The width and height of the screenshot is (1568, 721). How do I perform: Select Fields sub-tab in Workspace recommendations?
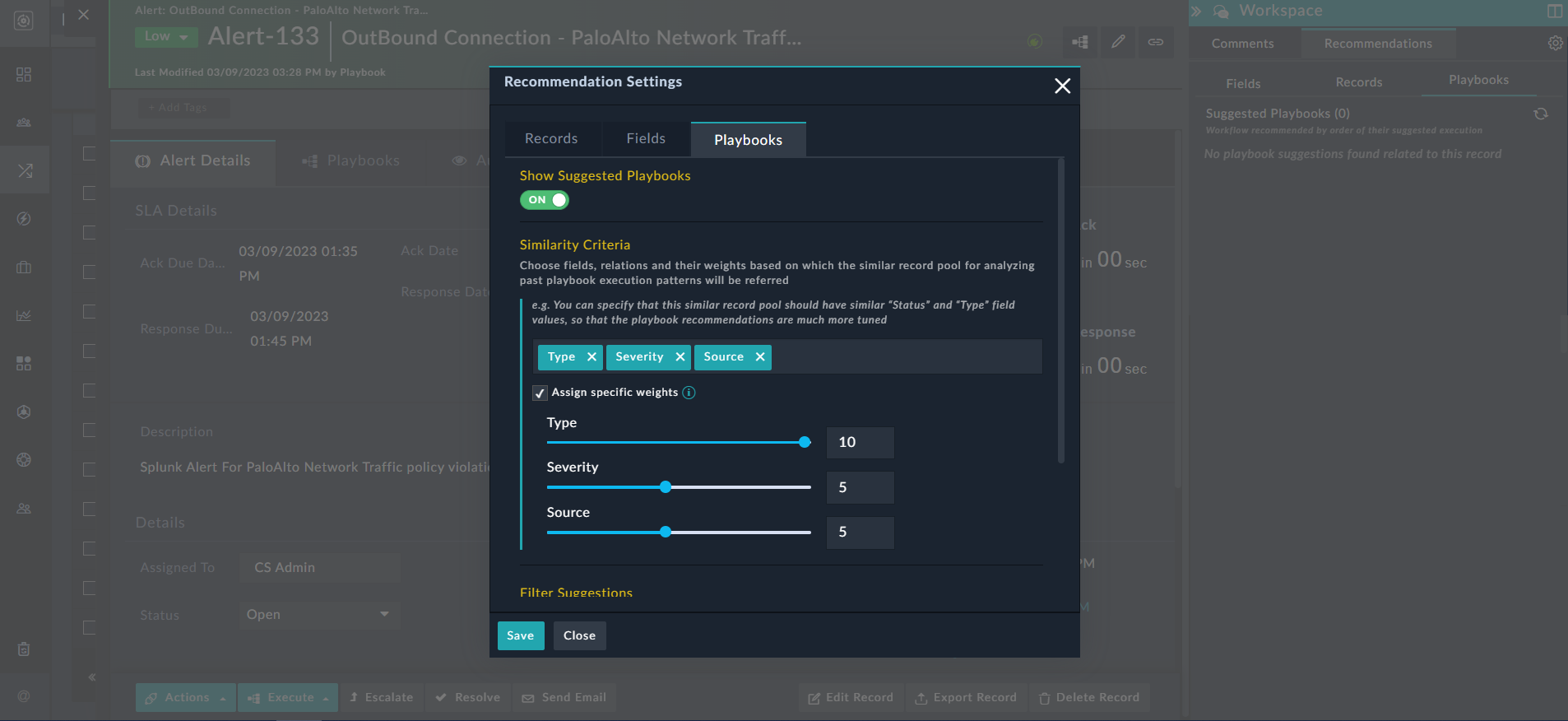pos(1243,83)
